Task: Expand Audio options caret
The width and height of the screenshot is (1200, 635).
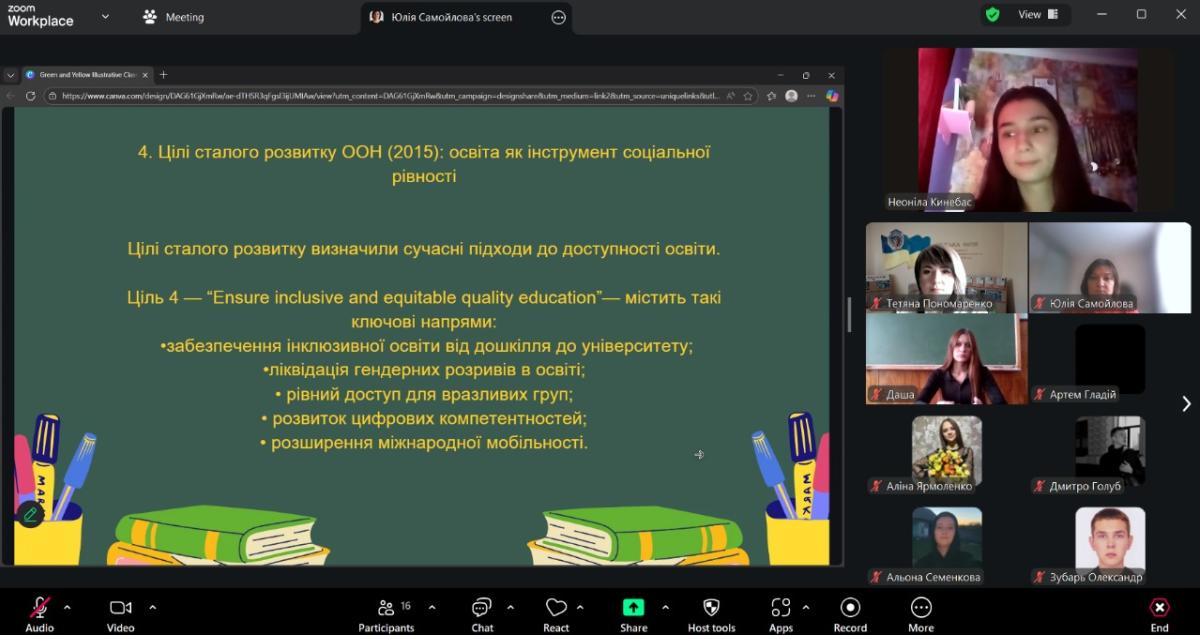Action: click(67, 607)
